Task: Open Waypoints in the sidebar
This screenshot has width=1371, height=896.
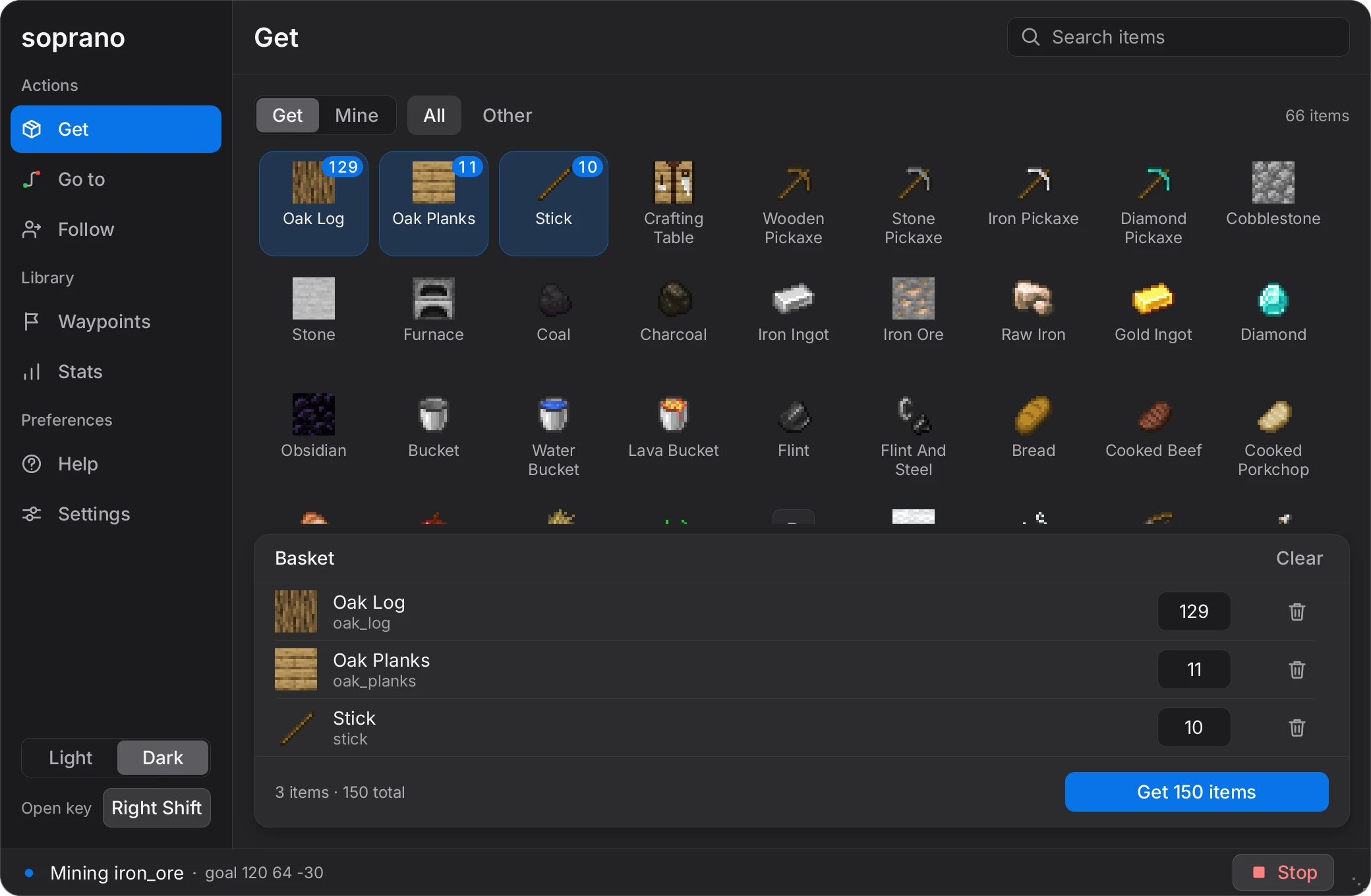Action: pos(116,322)
